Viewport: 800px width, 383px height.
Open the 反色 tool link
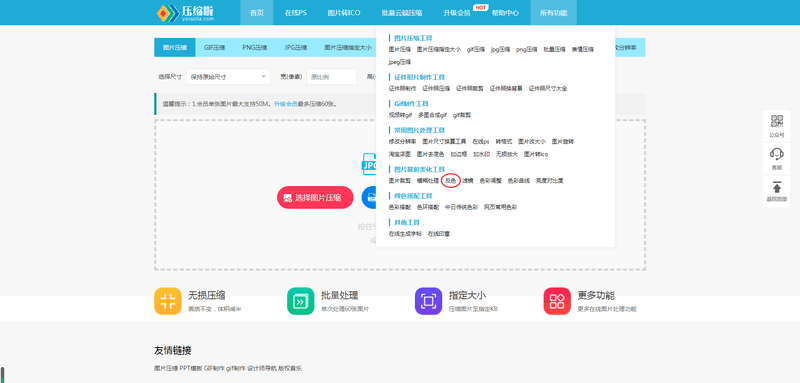click(x=450, y=181)
